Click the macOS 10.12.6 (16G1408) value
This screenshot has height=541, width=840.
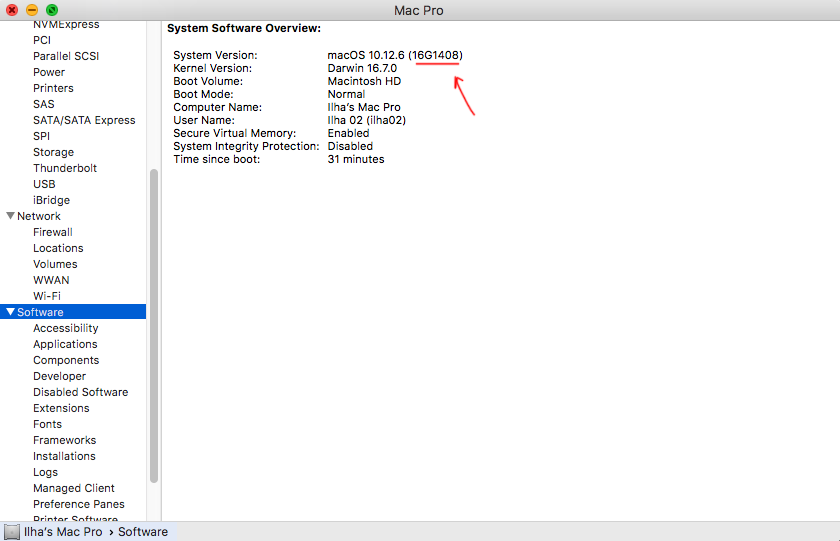pyautogui.click(x=395, y=55)
